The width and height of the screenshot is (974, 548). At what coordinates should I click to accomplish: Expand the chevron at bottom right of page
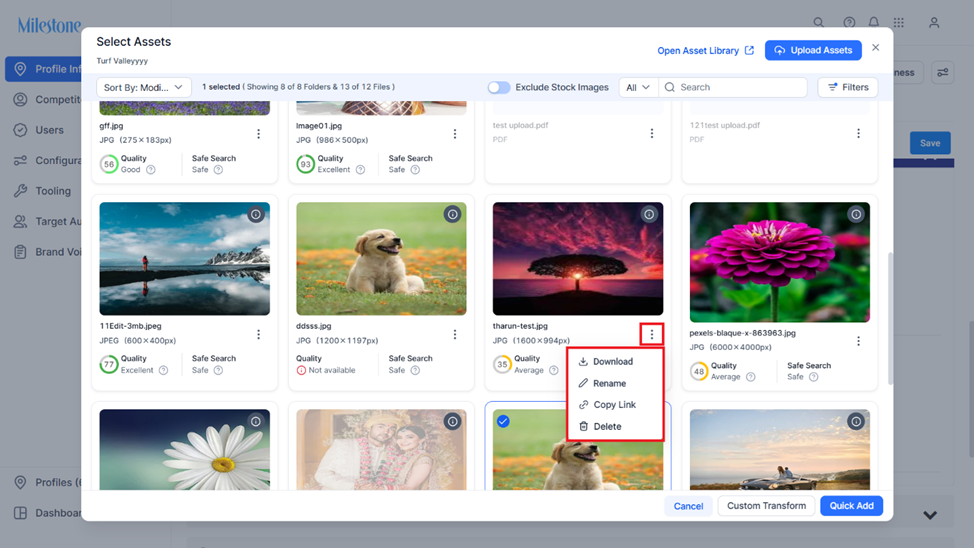tap(930, 515)
